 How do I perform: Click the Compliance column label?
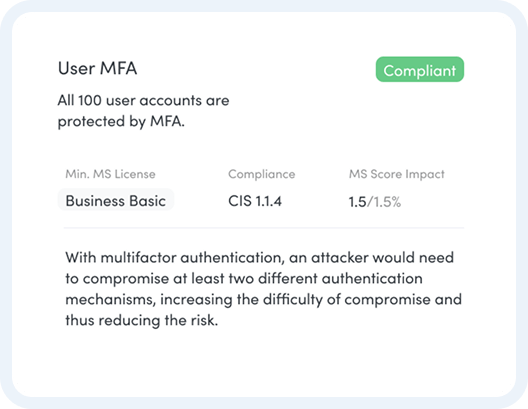[x=261, y=174]
